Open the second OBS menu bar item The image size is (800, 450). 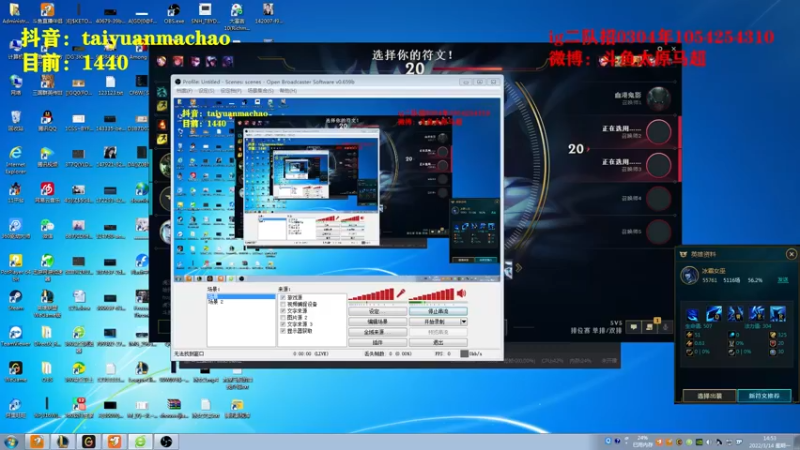pos(206,91)
